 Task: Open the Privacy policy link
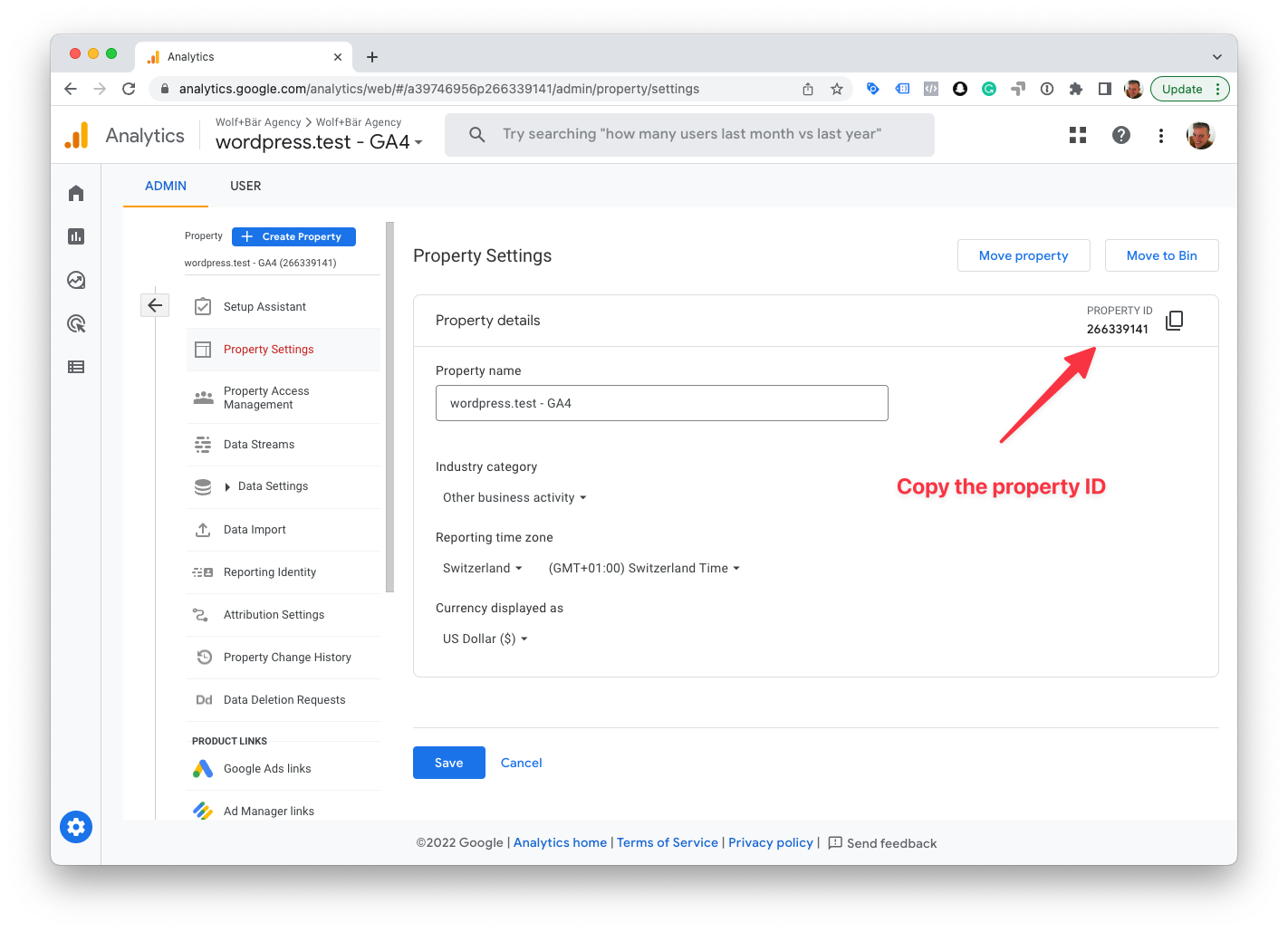[x=771, y=842]
